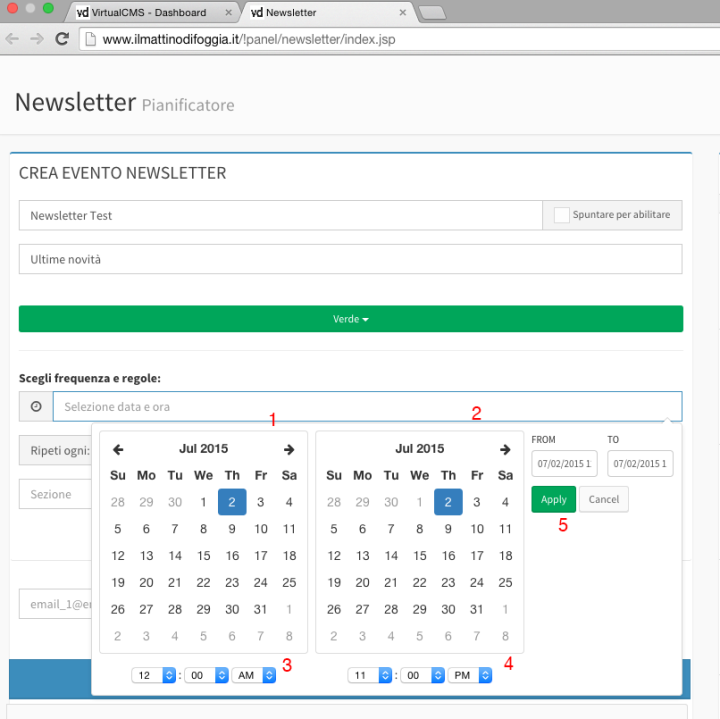Go back using browser back arrow

(13, 39)
